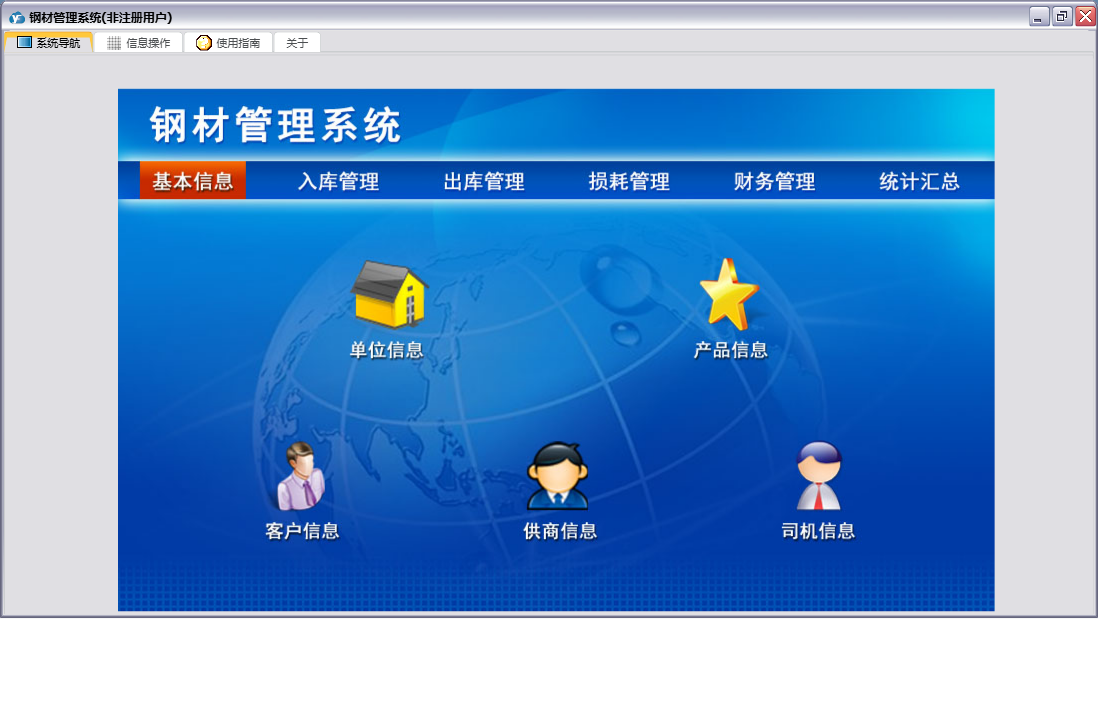Open the 单位信息 house icon
This screenshot has height=716, width=1098.
[389, 294]
